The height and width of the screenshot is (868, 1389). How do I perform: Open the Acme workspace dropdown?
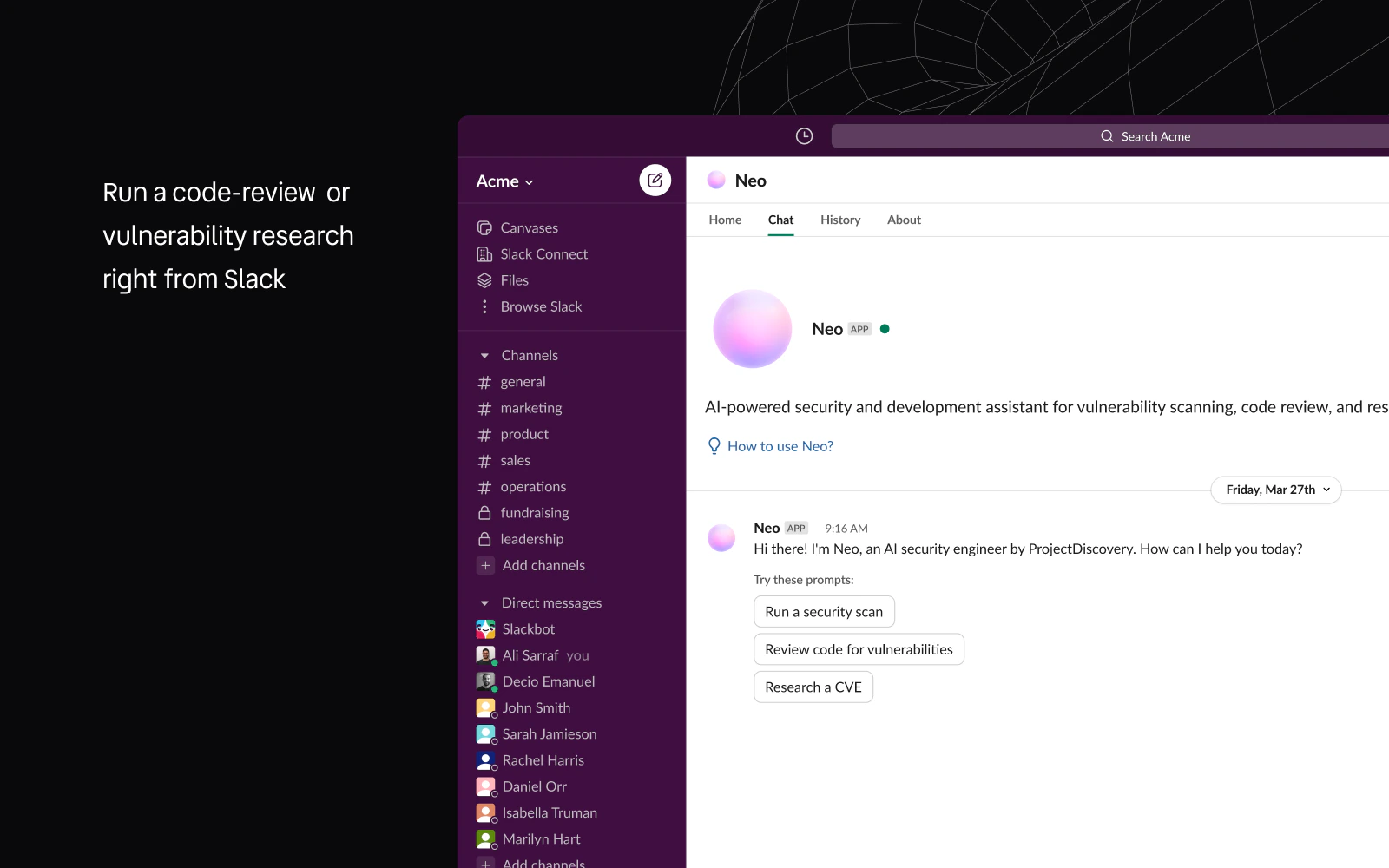point(504,181)
